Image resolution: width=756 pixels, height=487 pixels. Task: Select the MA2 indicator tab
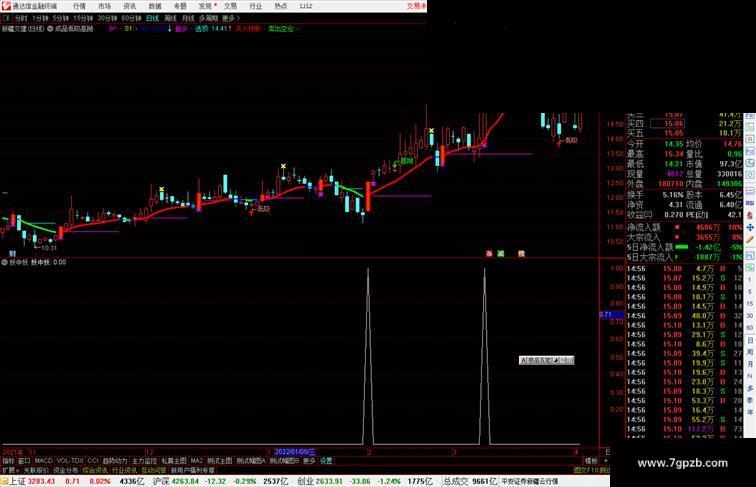tap(197, 461)
